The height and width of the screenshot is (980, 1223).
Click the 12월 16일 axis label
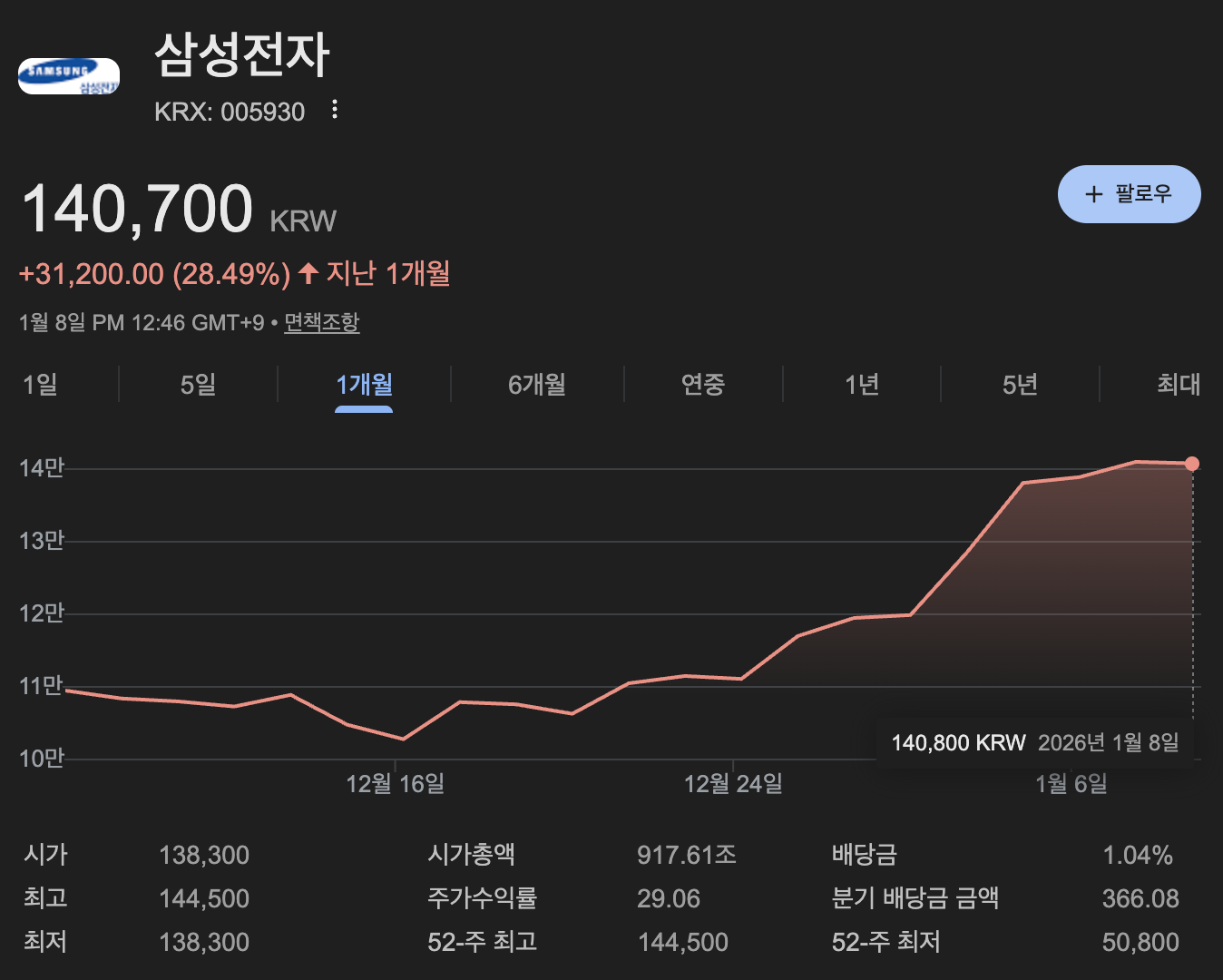[x=396, y=783]
